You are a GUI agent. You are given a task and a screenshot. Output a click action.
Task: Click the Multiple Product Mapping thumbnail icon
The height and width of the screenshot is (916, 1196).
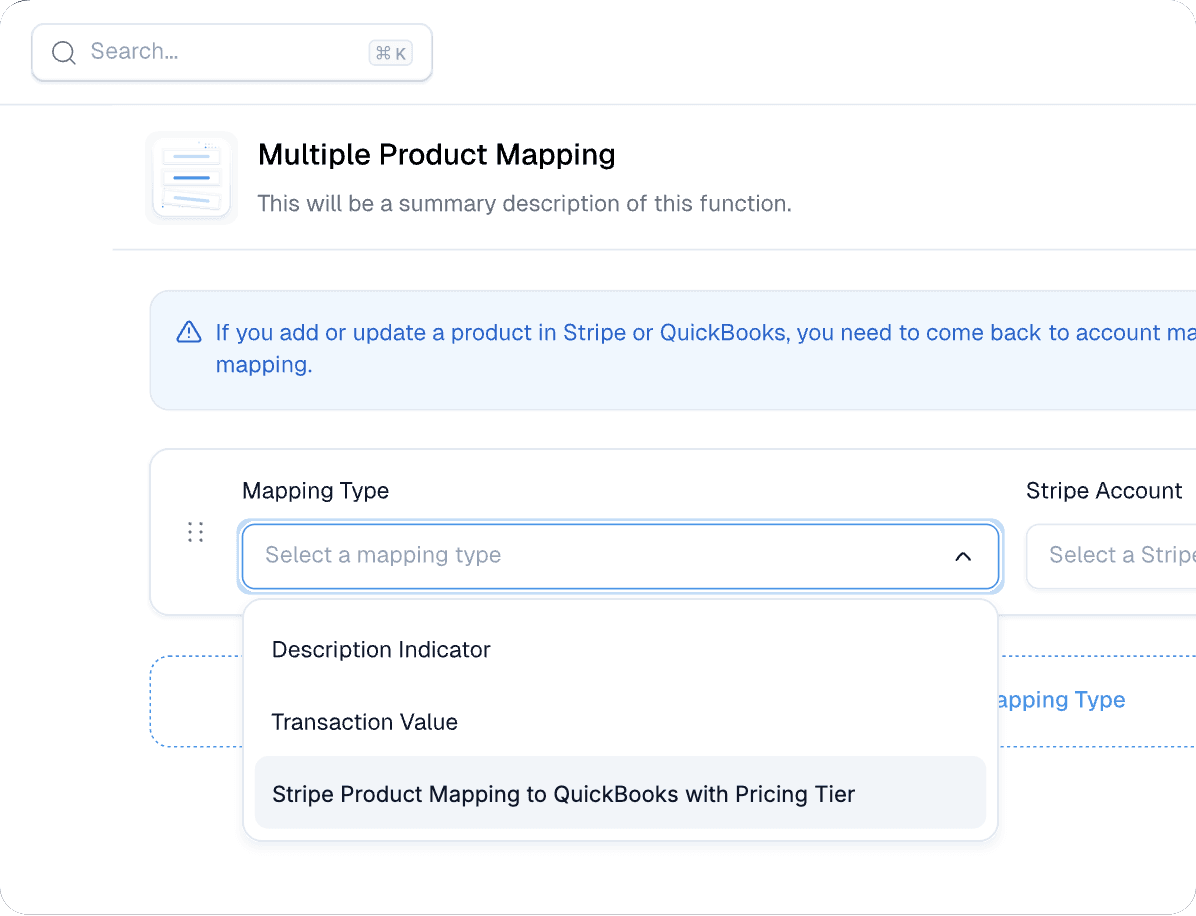[x=191, y=178]
